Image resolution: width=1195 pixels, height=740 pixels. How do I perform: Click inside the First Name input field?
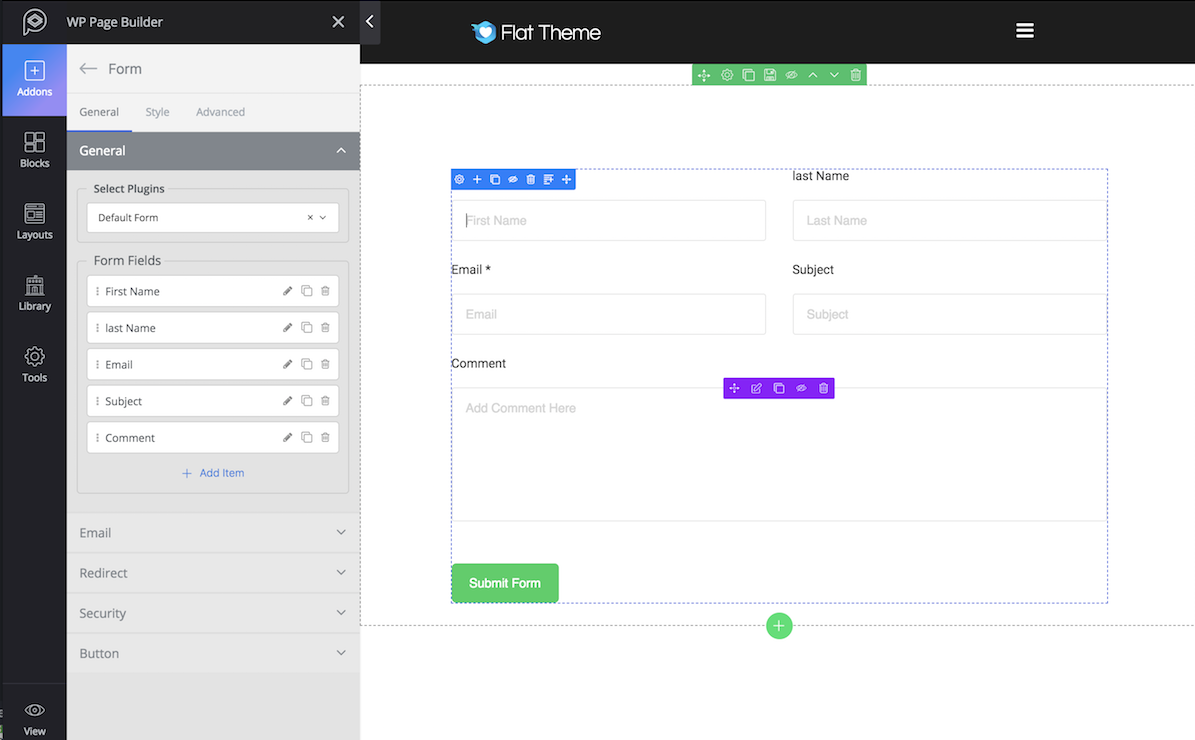[610, 220]
